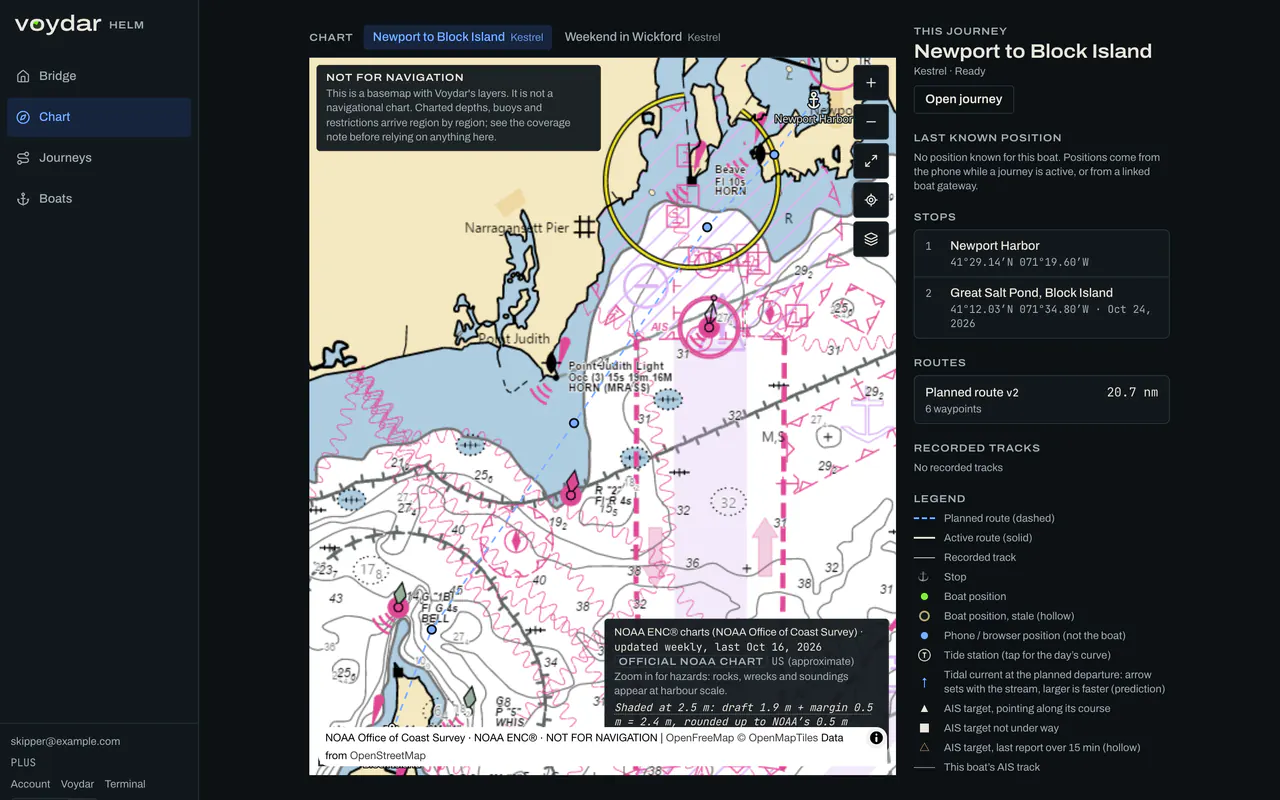Switch to Newport to Block Island chart tab
Screen dimensions: 1280x800
tap(458, 37)
